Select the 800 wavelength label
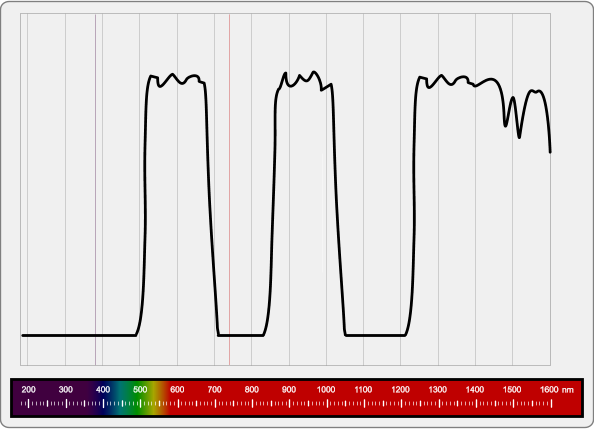The image size is (594, 429). point(252,390)
